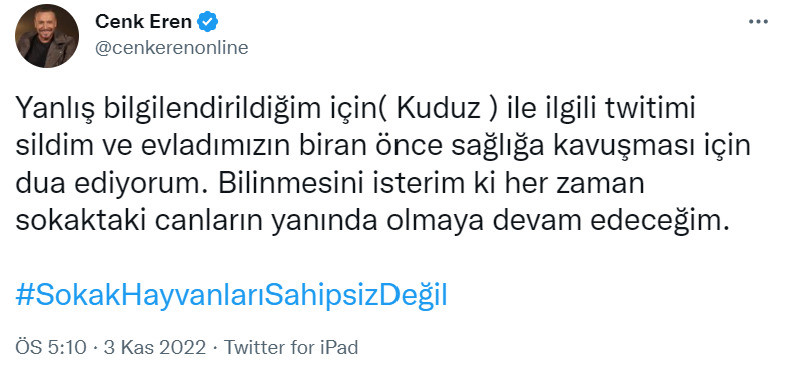
Task: Click the word Kuduz in the tweet
Action: [x=438, y=111]
